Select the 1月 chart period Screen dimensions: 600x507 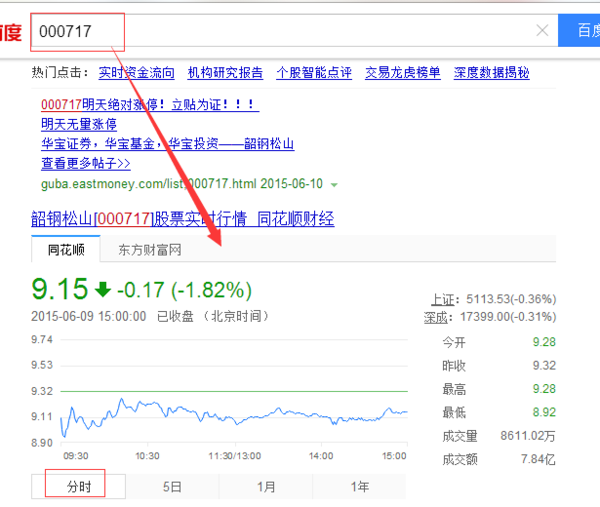[266, 487]
